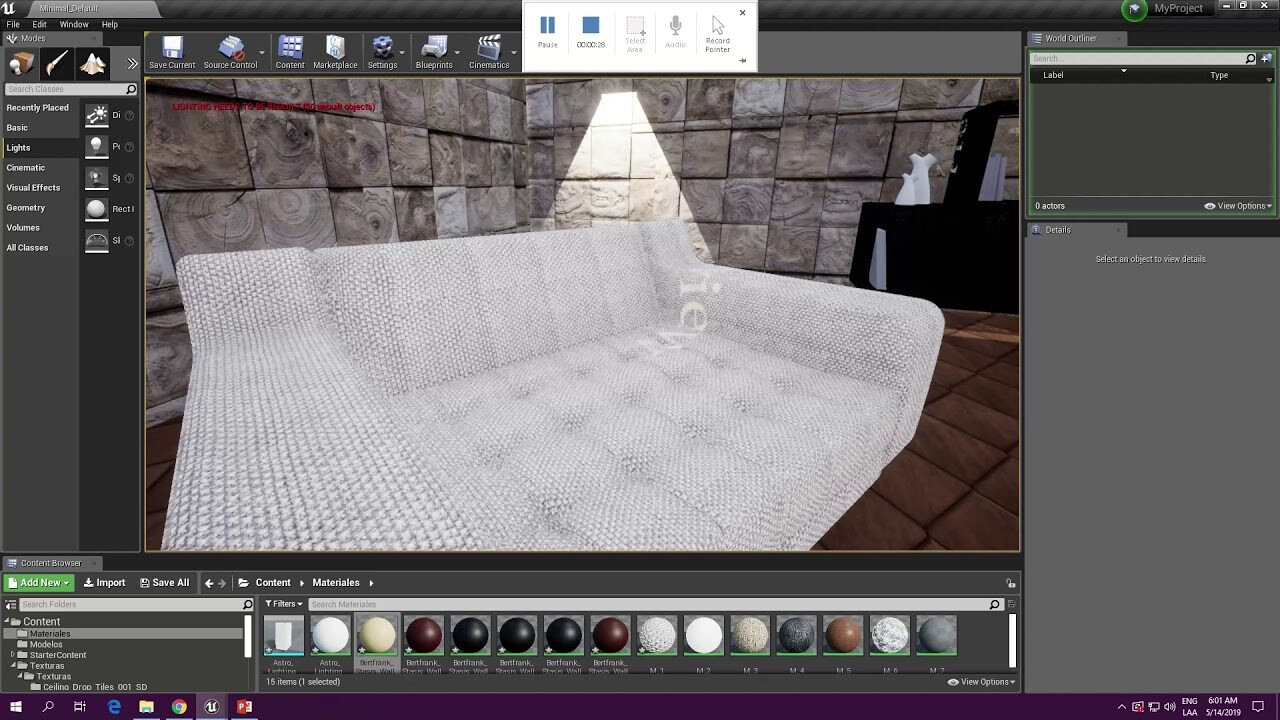Open the File menu
The height and width of the screenshot is (720, 1280).
(x=13, y=24)
